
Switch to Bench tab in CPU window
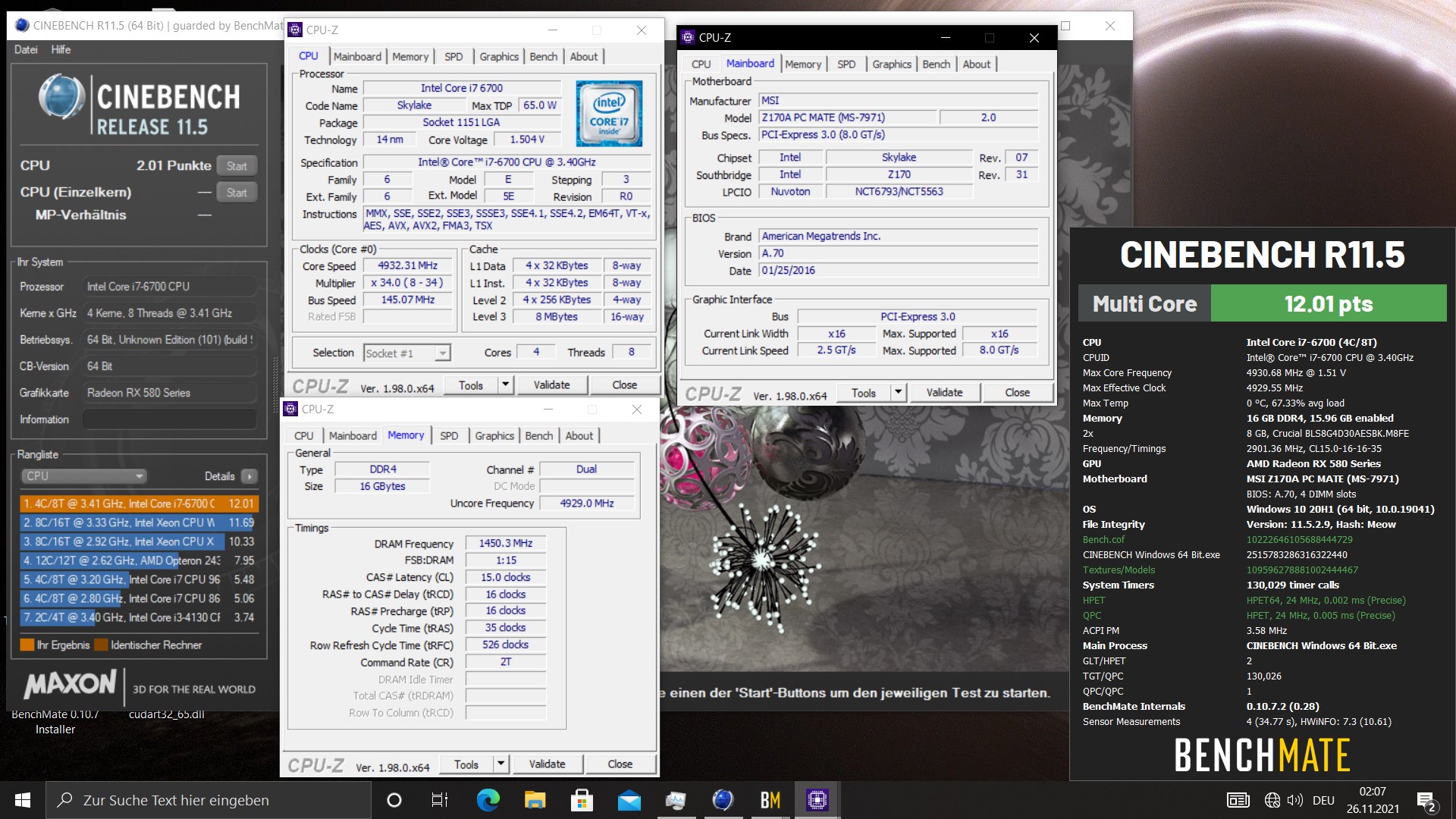pos(543,57)
